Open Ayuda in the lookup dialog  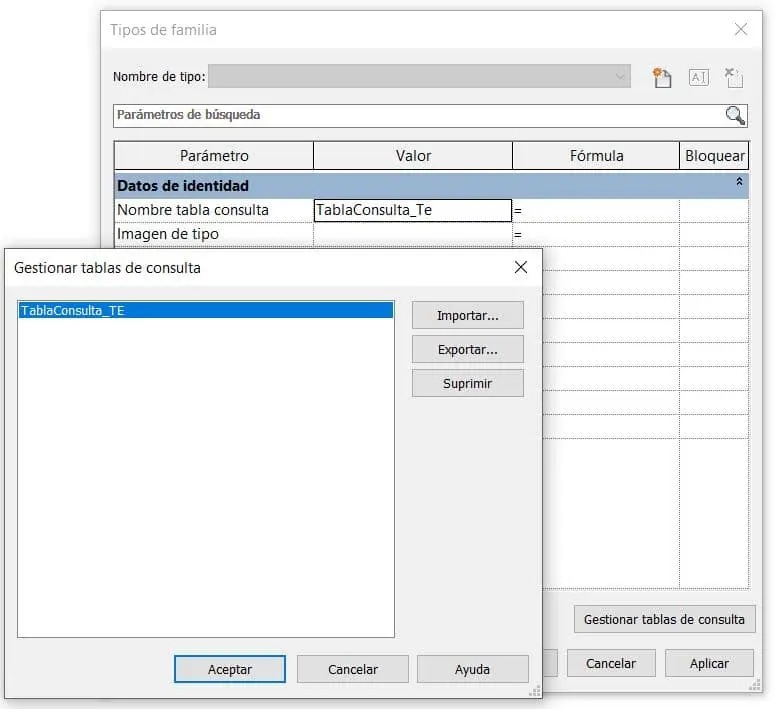pyautogui.click(x=472, y=669)
